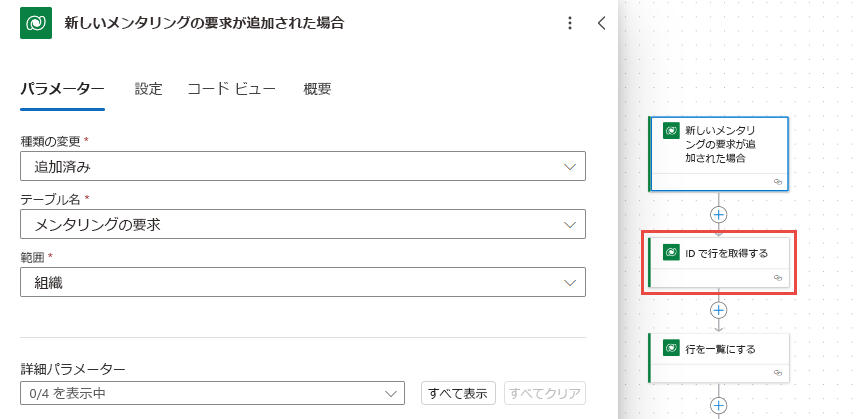Click the Dataverse icon in panel header
The image size is (857, 419).
coord(36,23)
